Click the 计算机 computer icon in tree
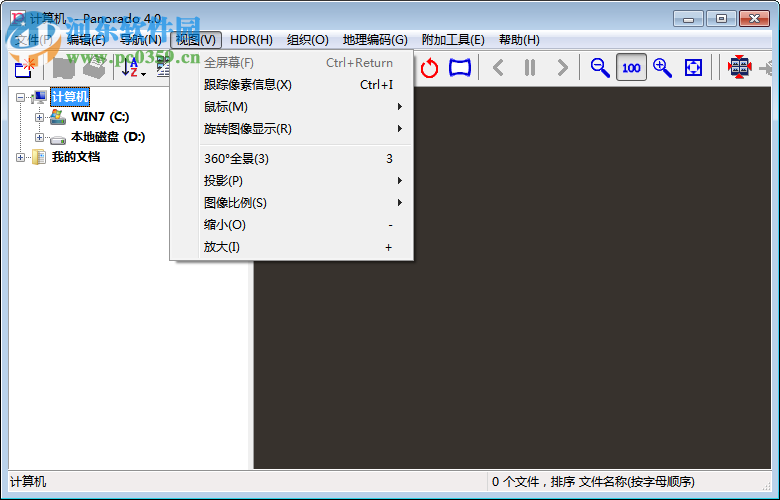Image resolution: width=780 pixels, height=500 pixels. tap(39, 97)
